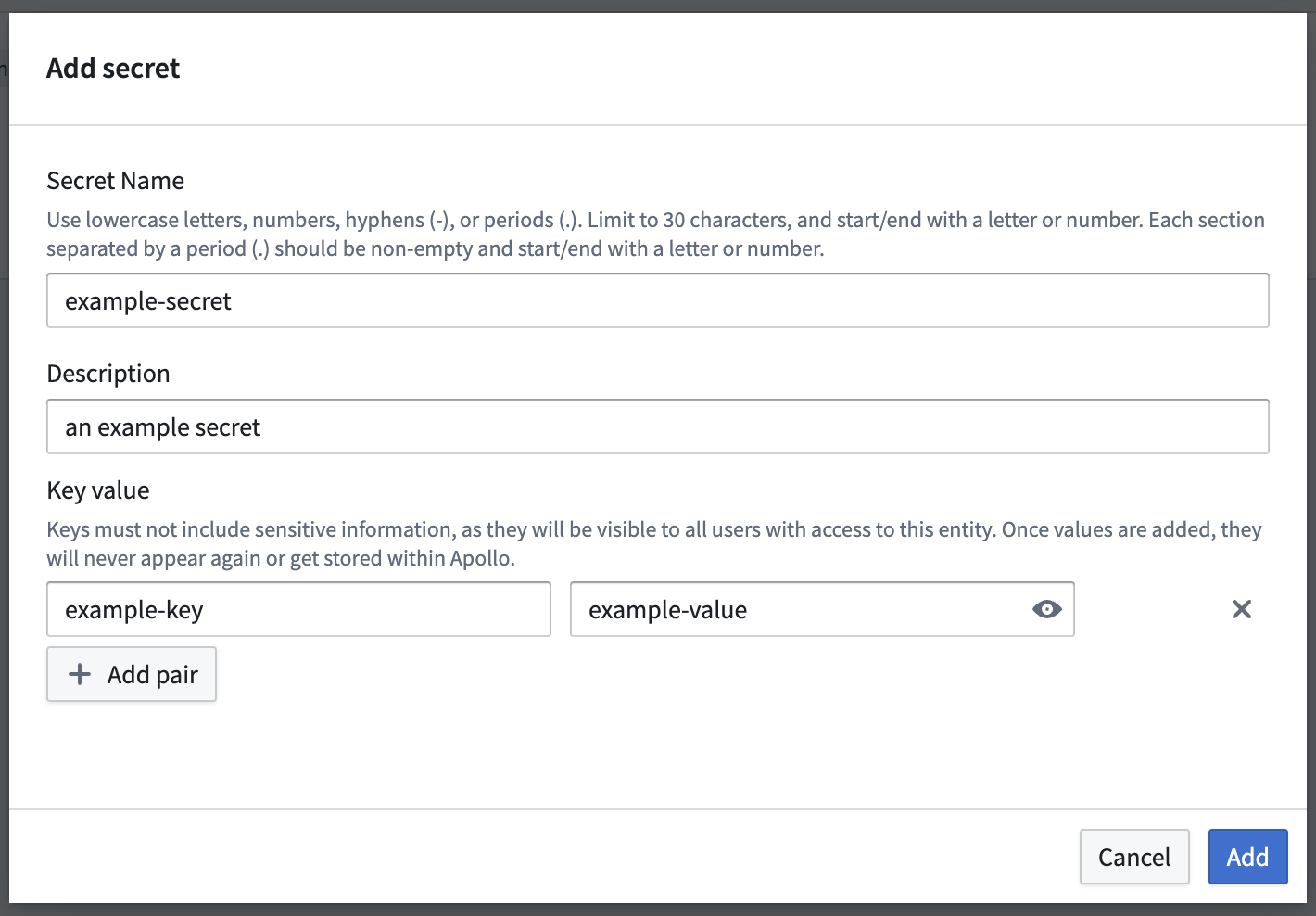Click the lowercase letters naming hint text

click(656, 234)
